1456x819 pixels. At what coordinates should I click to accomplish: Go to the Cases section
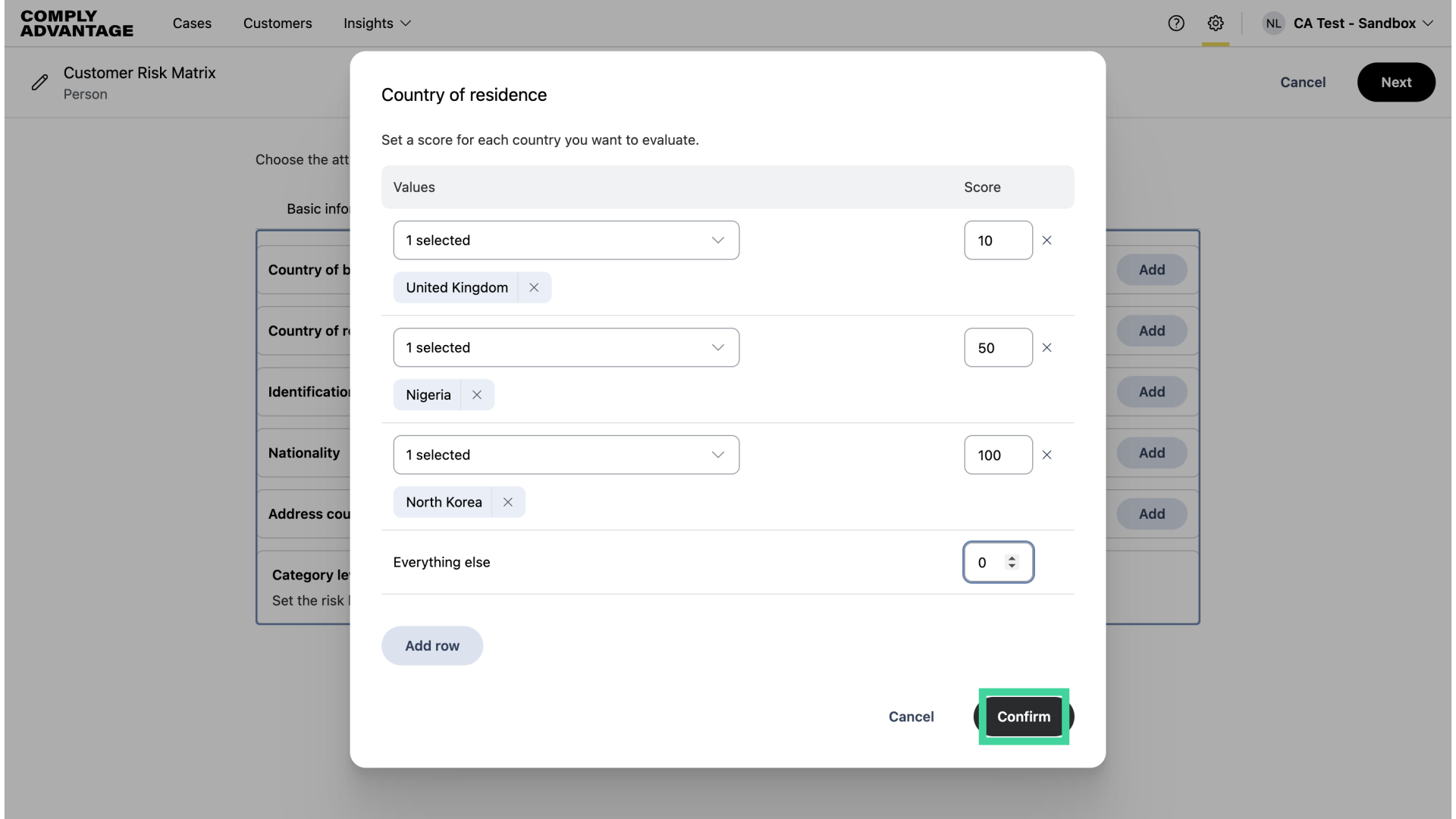pyautogui.click(x=192, y=24)
